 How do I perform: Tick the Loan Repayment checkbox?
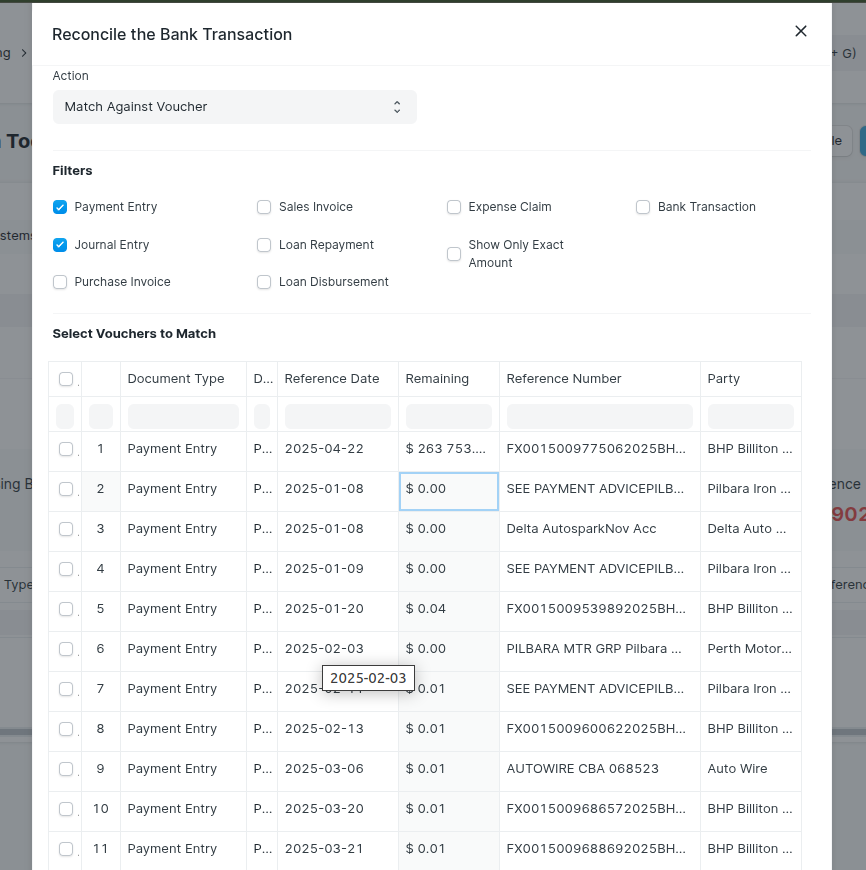(264, 245)
